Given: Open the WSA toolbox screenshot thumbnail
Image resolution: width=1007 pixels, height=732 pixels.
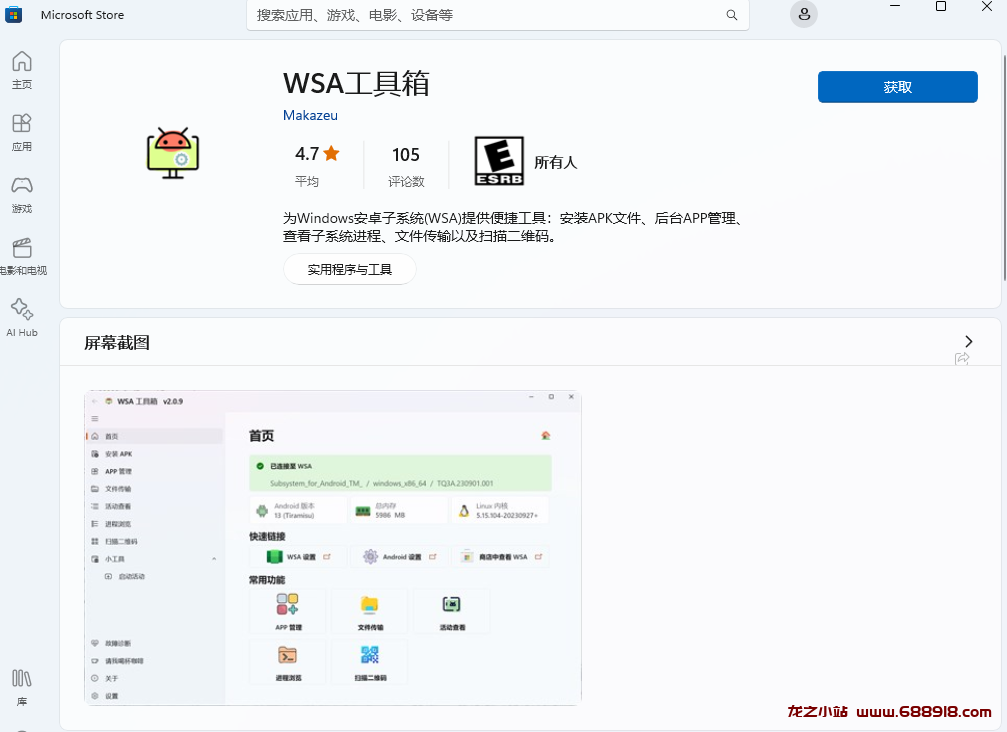Looking at the screenshot, I should (x=333, y=548).
